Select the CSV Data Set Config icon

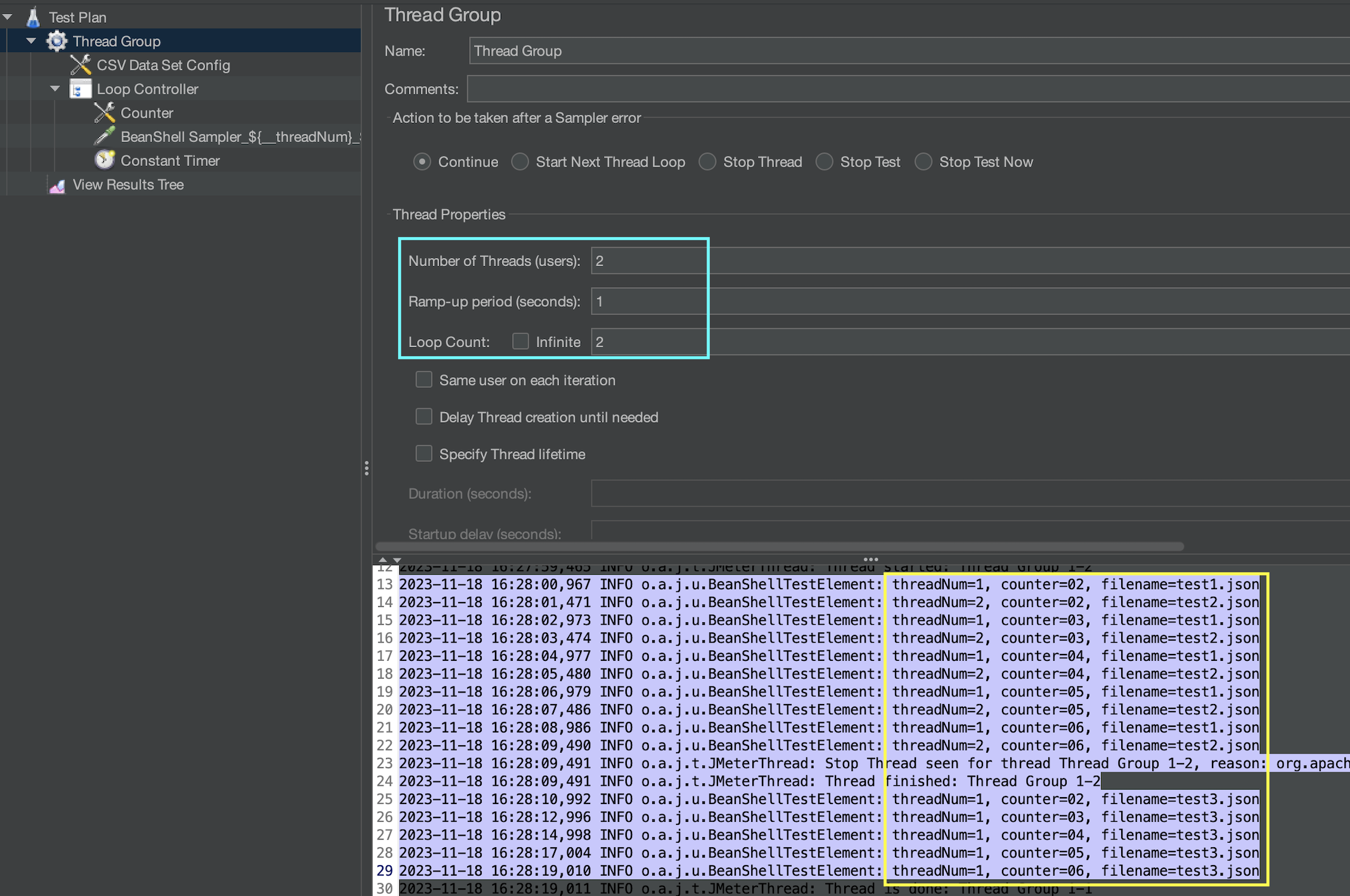tap(80, 65)
